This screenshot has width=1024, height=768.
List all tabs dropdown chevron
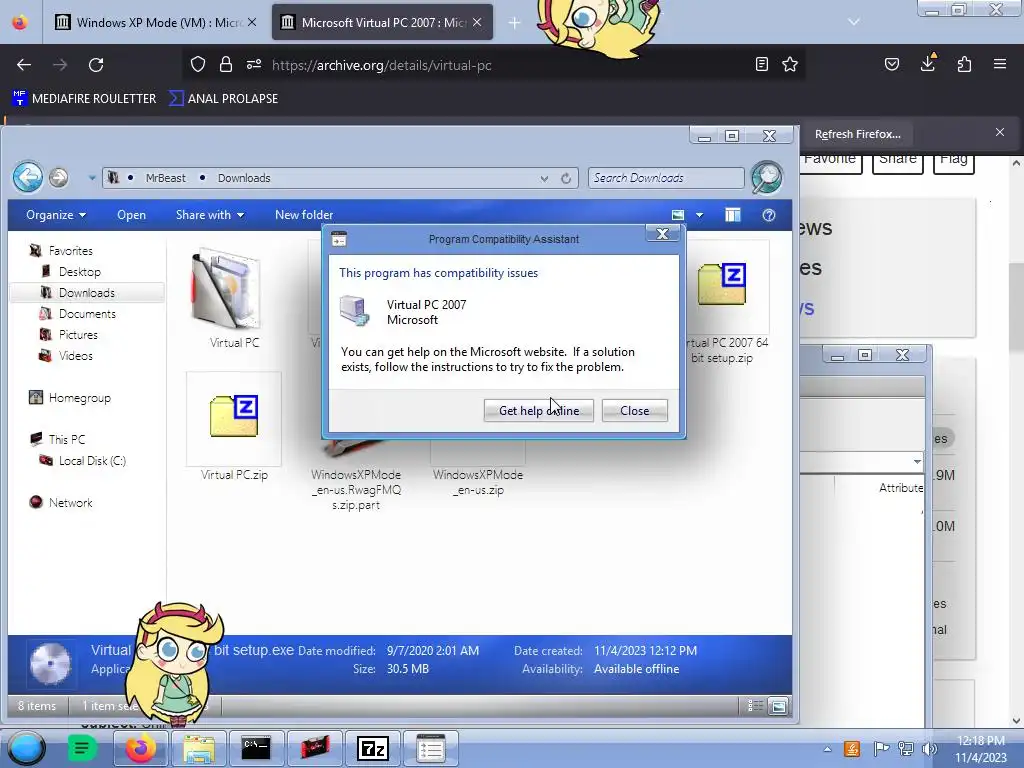click(854, 22)
